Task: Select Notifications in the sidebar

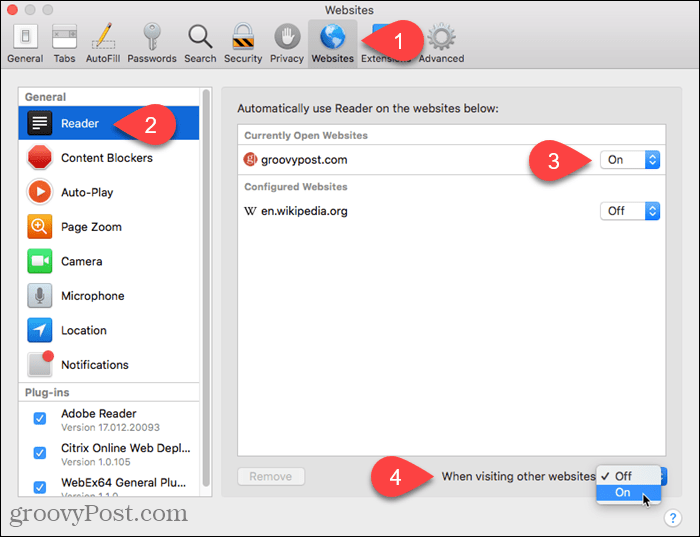Action: click(109, 364)
